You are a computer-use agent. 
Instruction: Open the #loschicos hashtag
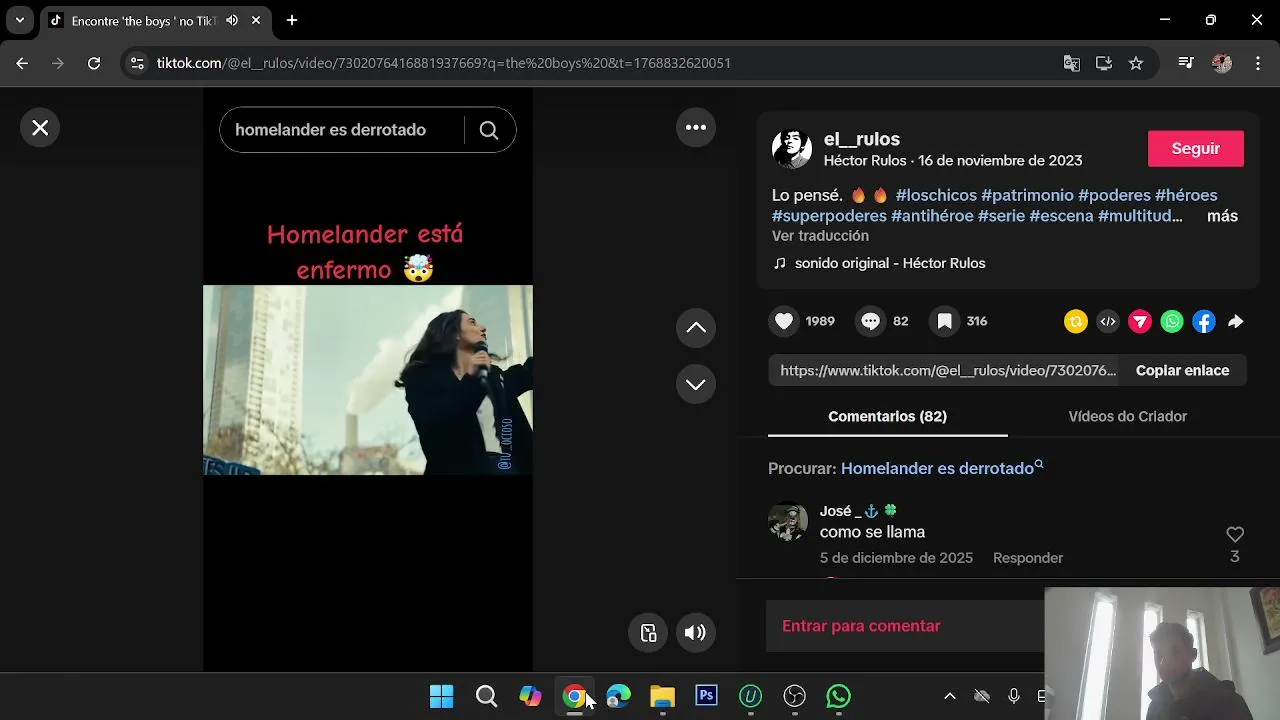point(936,195)
